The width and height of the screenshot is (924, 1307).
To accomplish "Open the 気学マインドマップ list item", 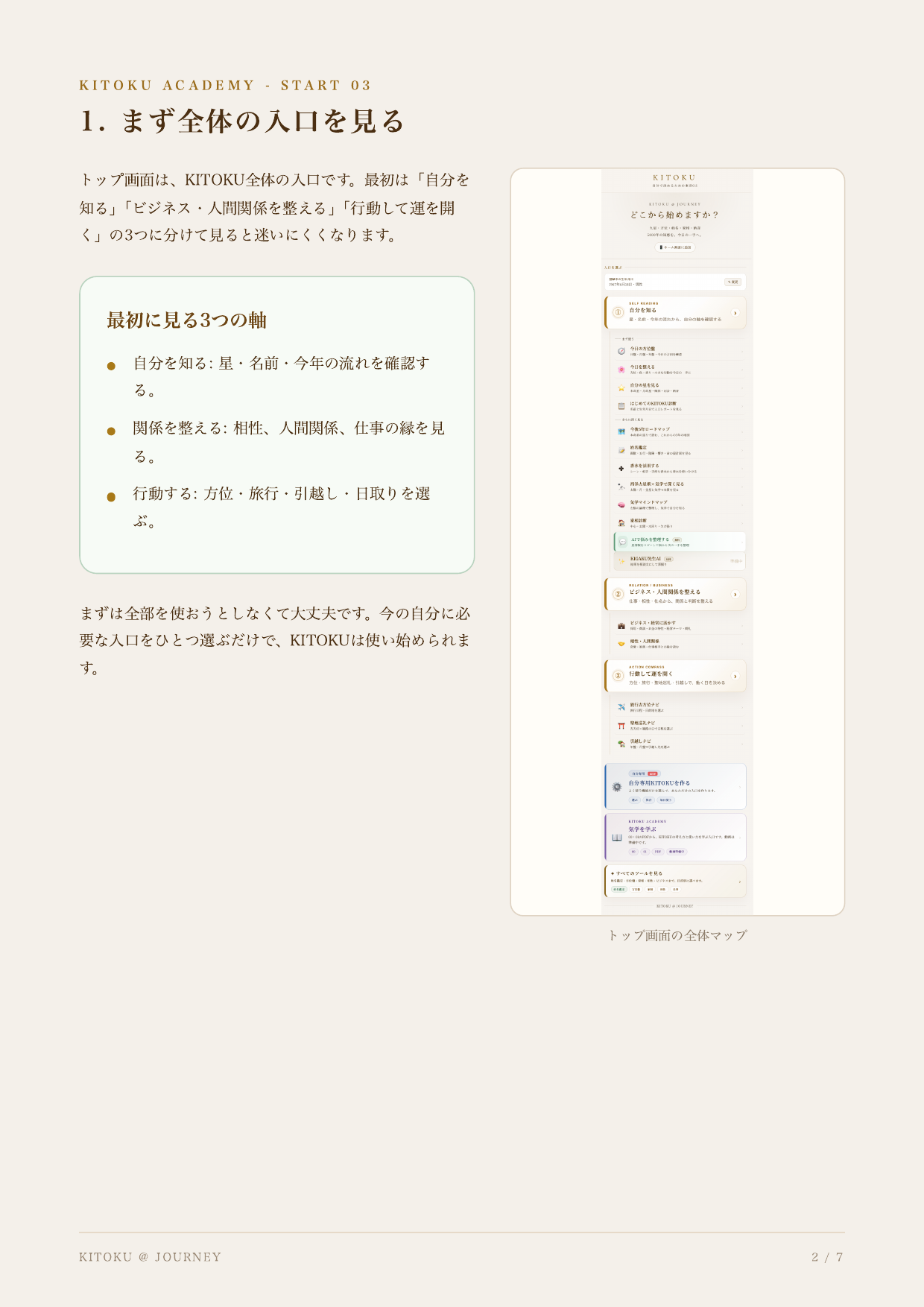I will tap(679, 505).
